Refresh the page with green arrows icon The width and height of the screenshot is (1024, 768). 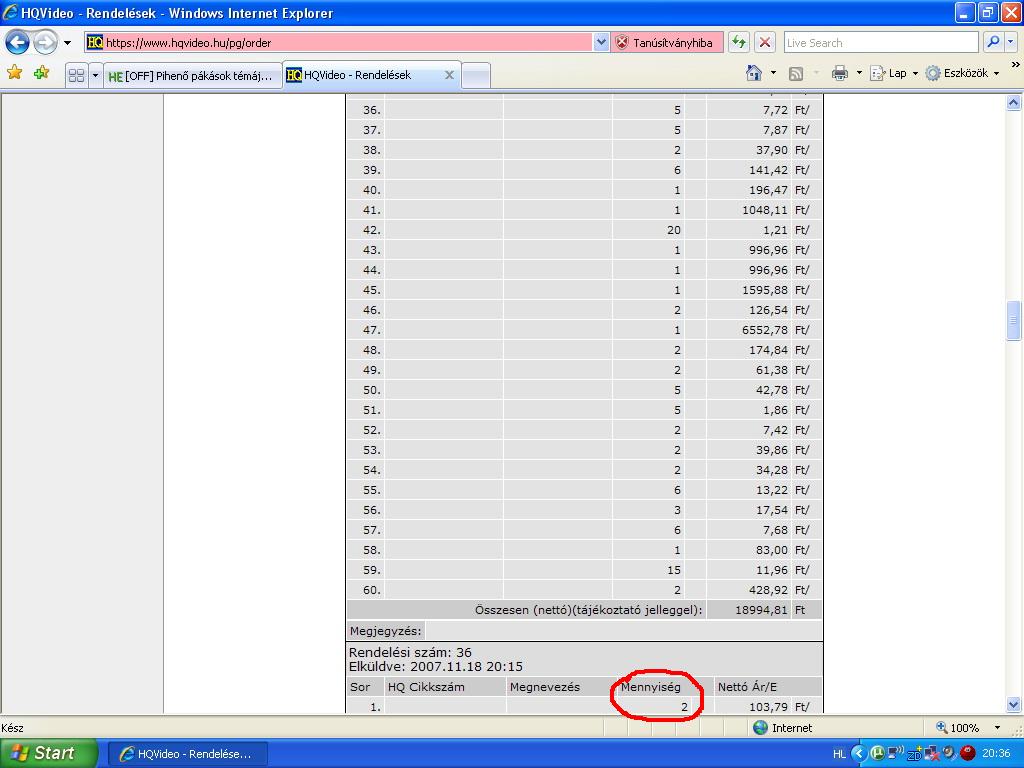[739, 42]
